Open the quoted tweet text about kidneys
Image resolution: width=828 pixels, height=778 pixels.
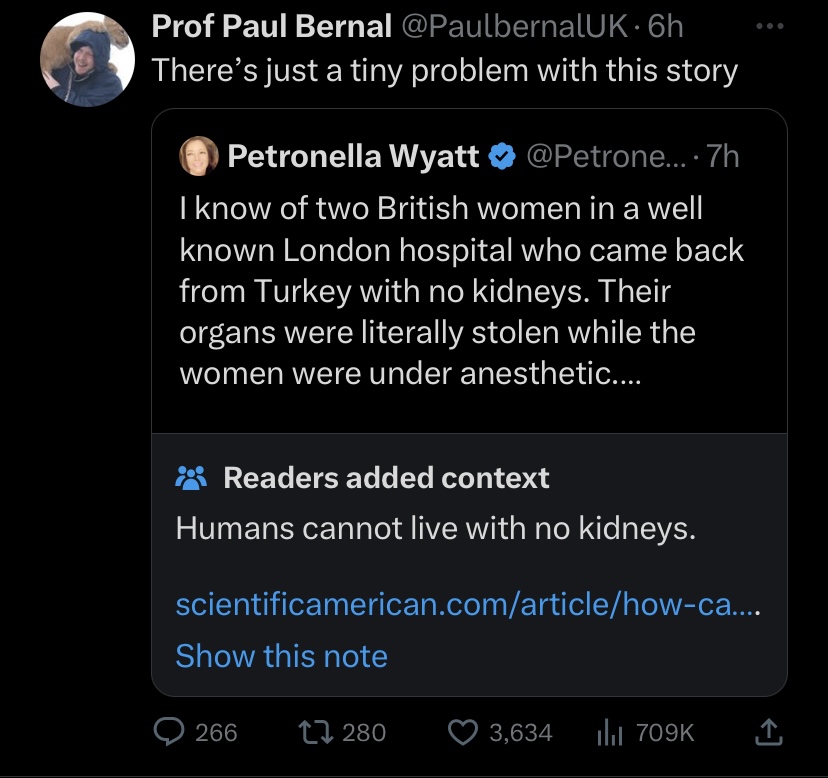tap(462, 291)
